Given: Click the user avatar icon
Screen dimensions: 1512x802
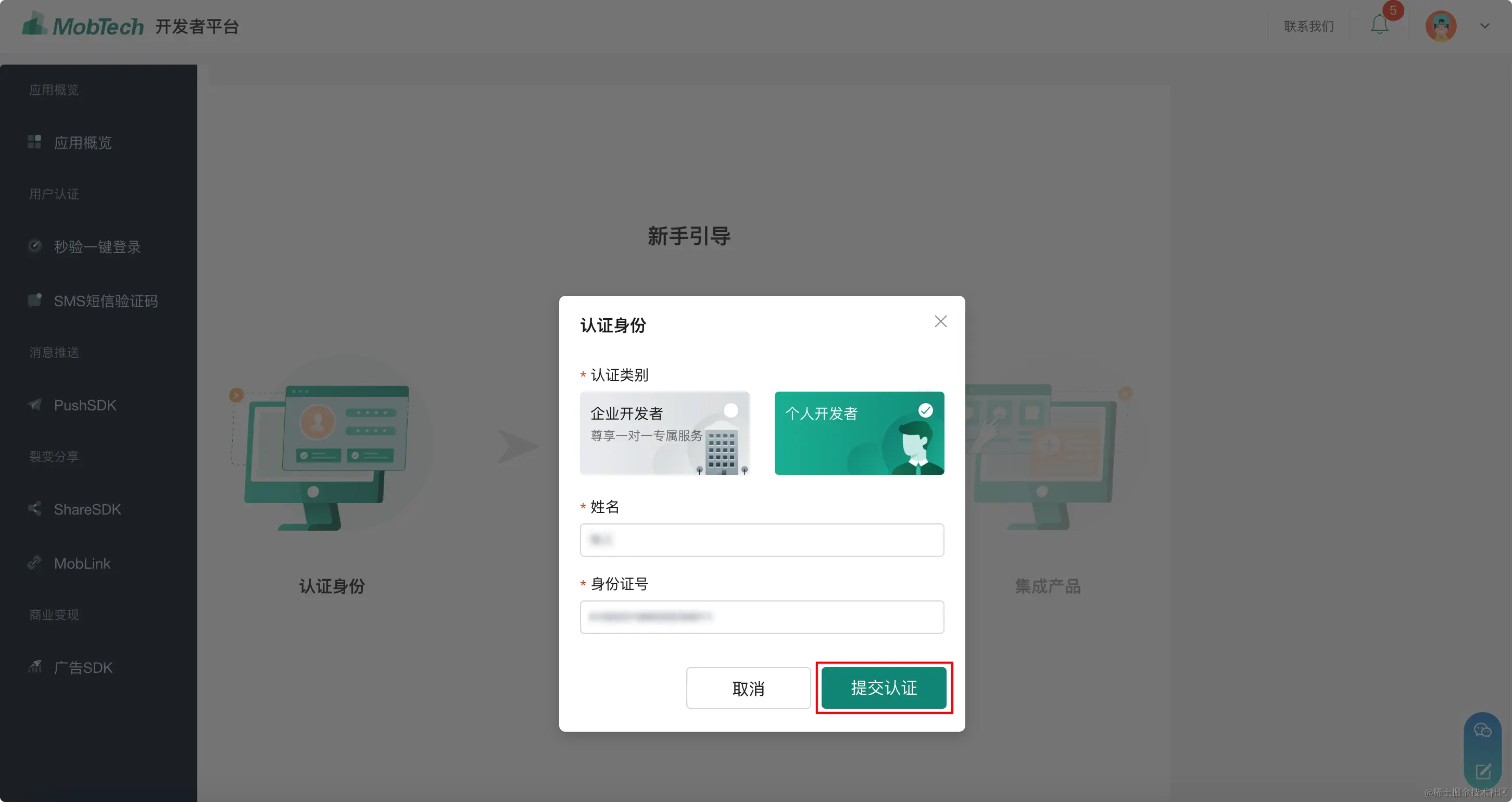Looking at the screenshot, I should pyautogui.click(x=1440, y=27).
